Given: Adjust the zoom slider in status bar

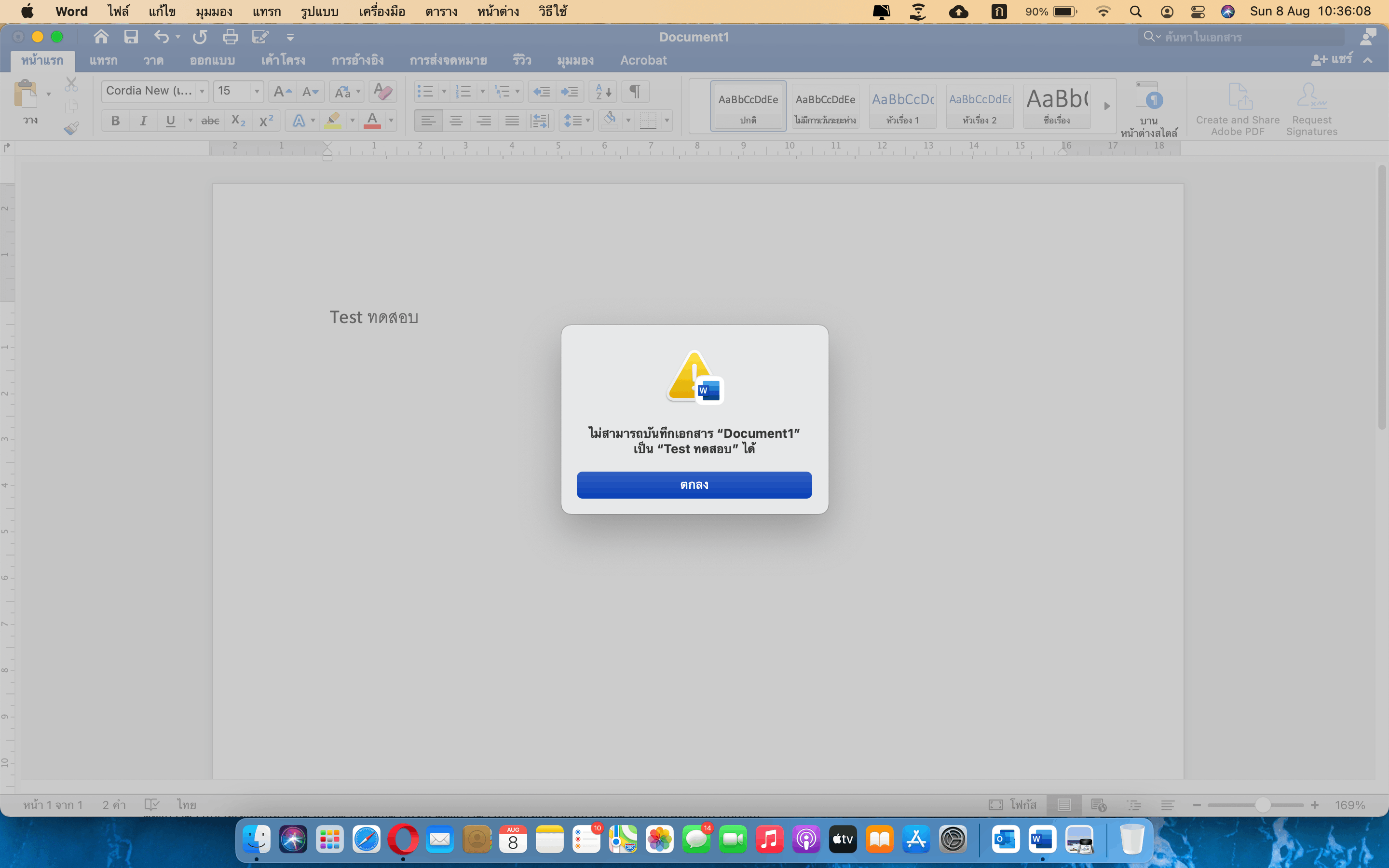Looking at the screenshot, I should tap(1262, 805).
